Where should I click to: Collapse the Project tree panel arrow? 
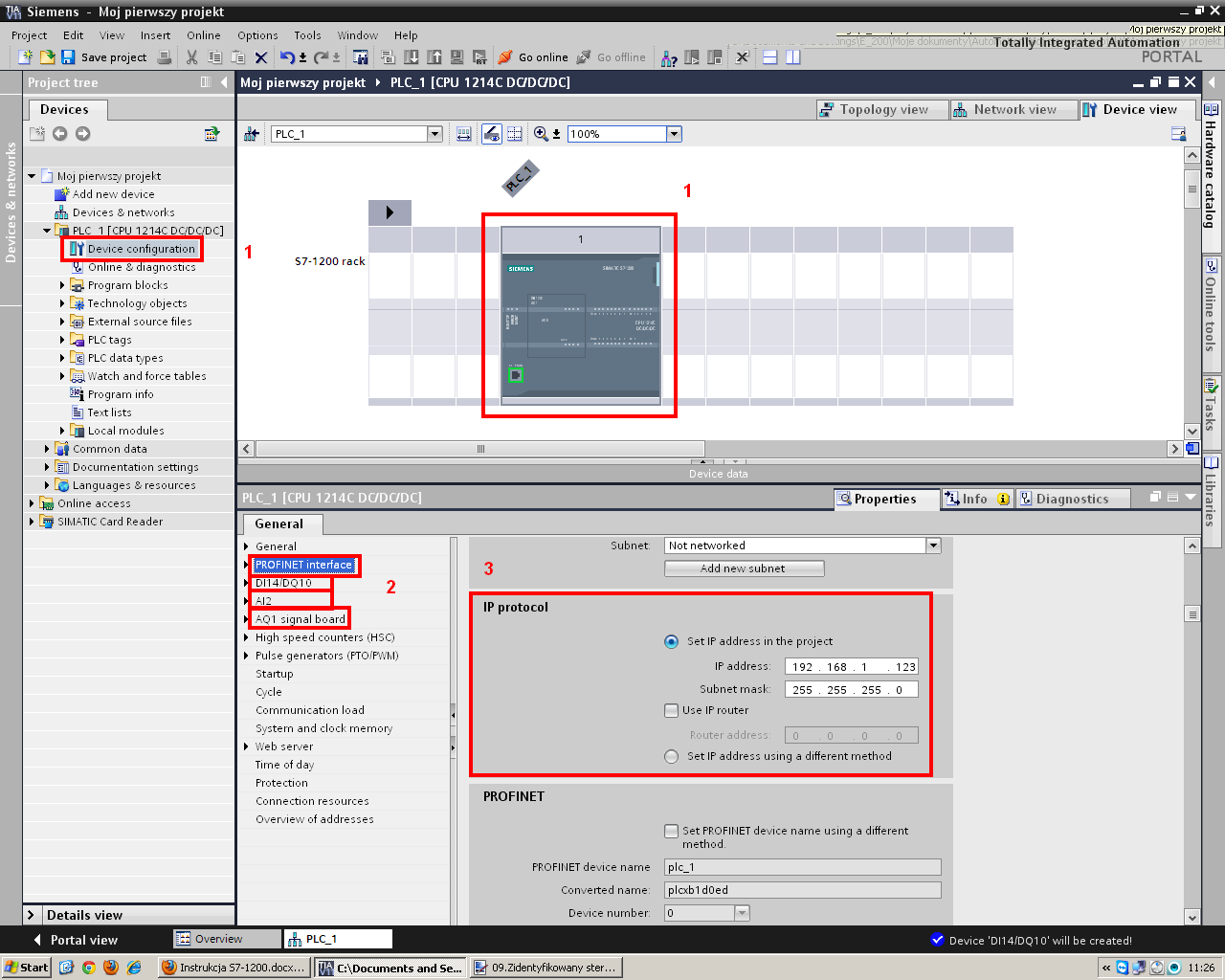coord(224,82)
